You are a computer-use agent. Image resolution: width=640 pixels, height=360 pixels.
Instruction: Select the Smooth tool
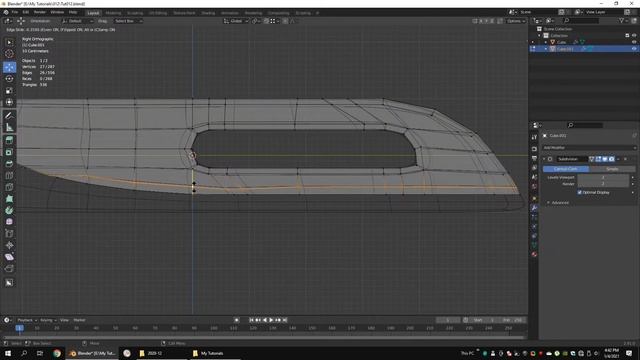point(9,222)
